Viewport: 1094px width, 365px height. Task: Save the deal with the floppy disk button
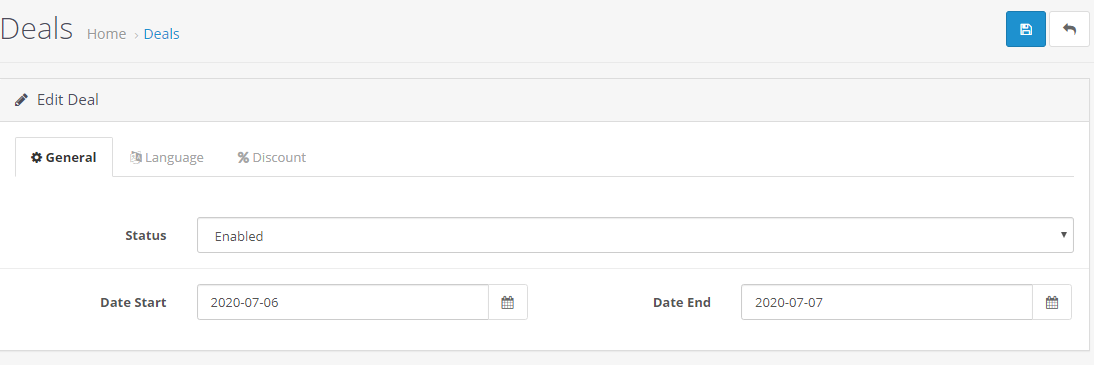pyautogui.click(x=1025, y=29)
